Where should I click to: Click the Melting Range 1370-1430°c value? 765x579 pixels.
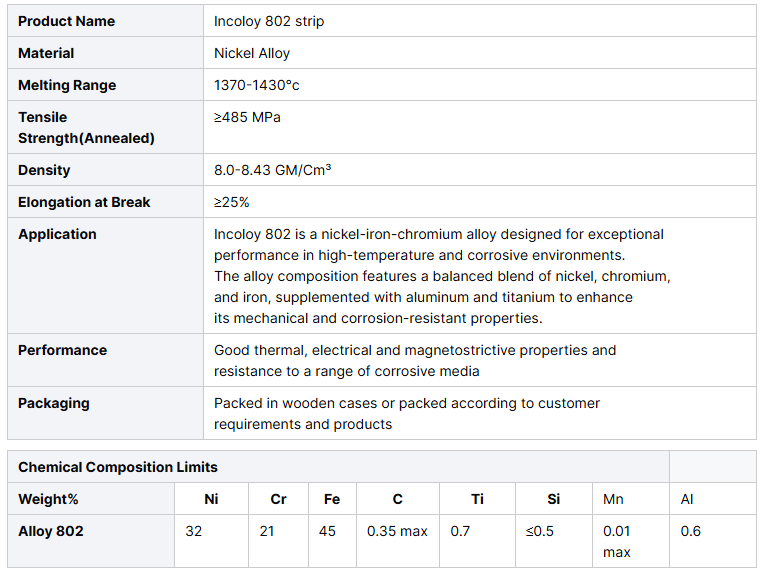[257, 85]
